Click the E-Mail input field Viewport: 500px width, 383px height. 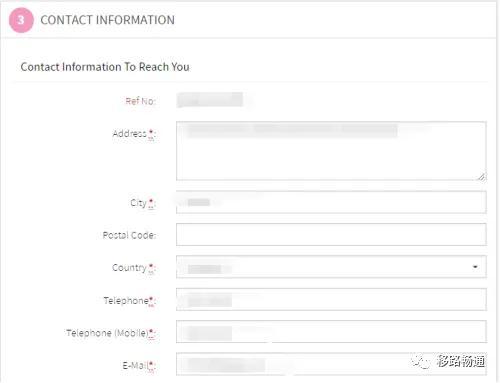pyautogui.click(x=331, y=364)
